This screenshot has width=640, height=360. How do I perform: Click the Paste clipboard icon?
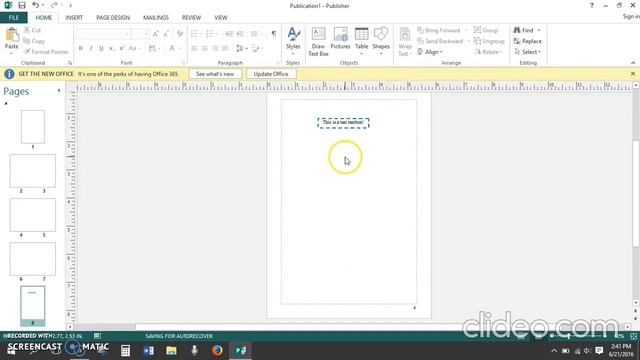pos(12,36)
